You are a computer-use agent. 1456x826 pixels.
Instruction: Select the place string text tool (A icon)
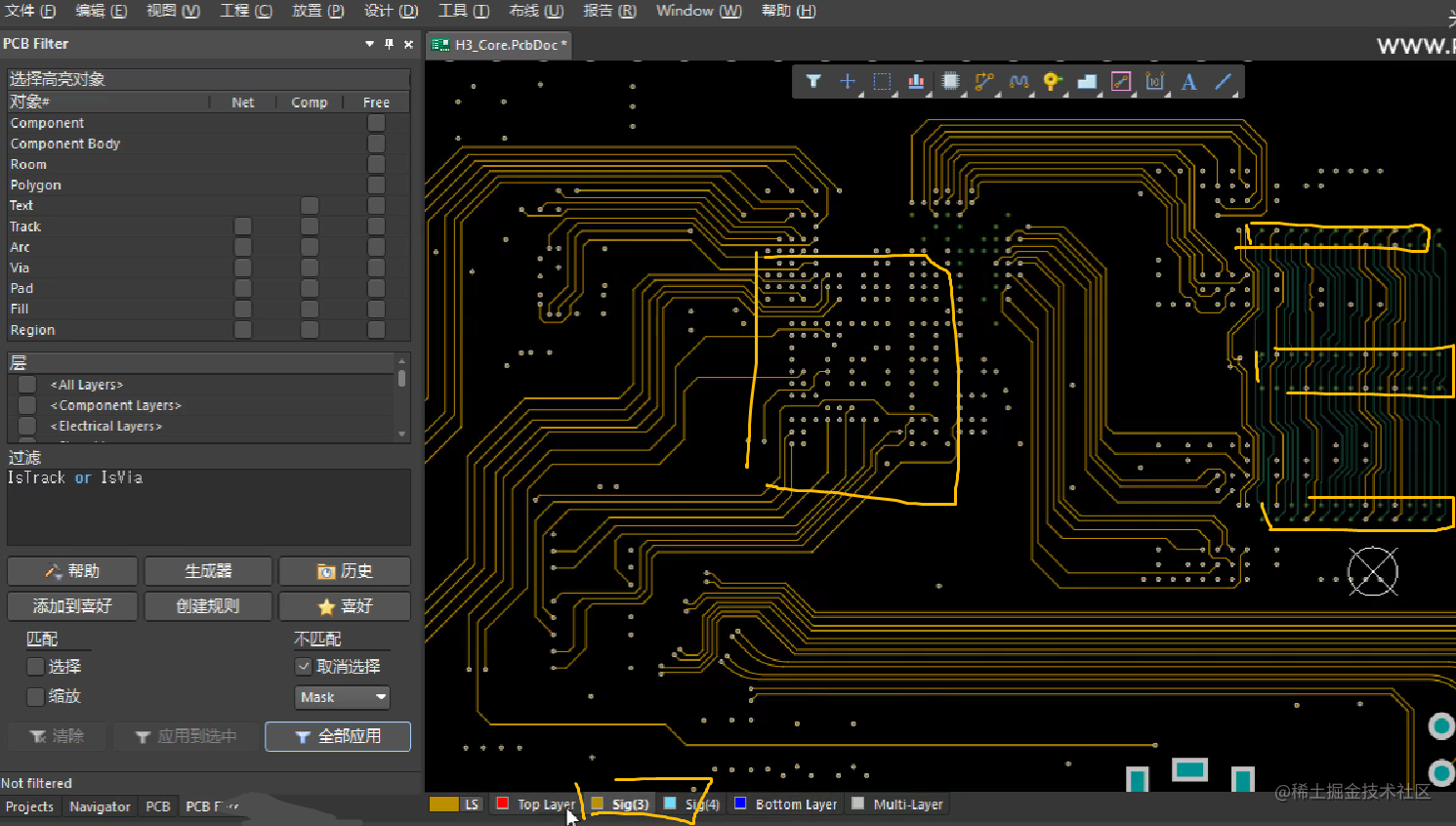1189,81
